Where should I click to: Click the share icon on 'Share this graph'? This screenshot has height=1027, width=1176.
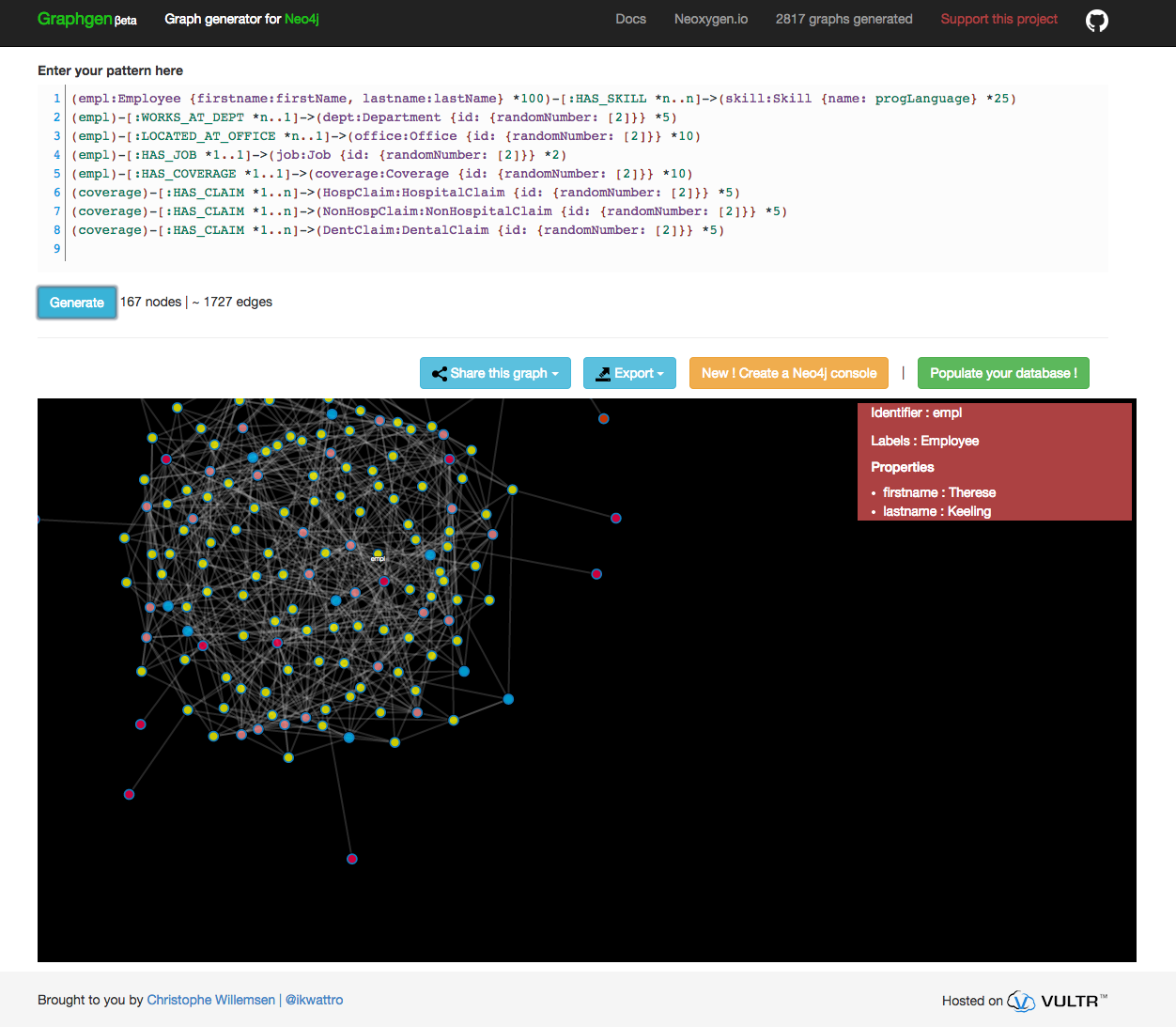click(440, 373)
